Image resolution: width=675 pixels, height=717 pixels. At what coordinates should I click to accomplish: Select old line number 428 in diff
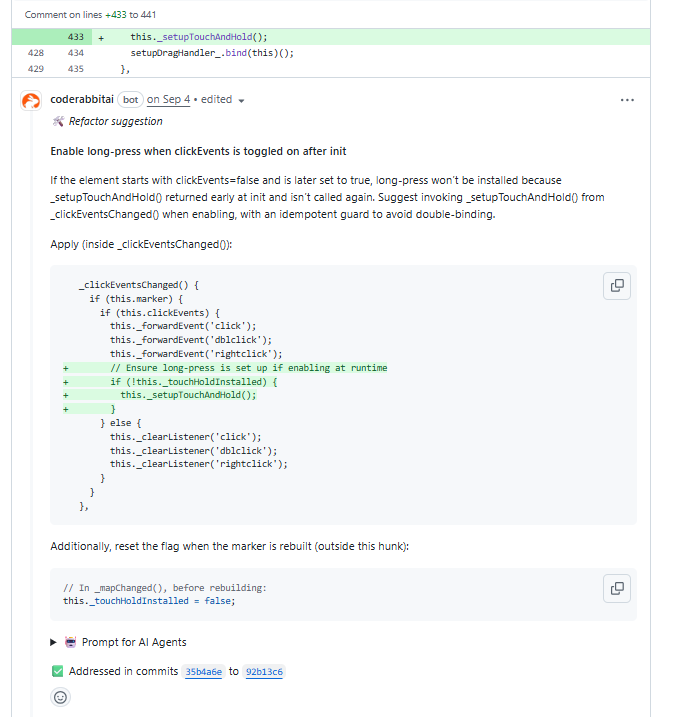click(36, 53)
